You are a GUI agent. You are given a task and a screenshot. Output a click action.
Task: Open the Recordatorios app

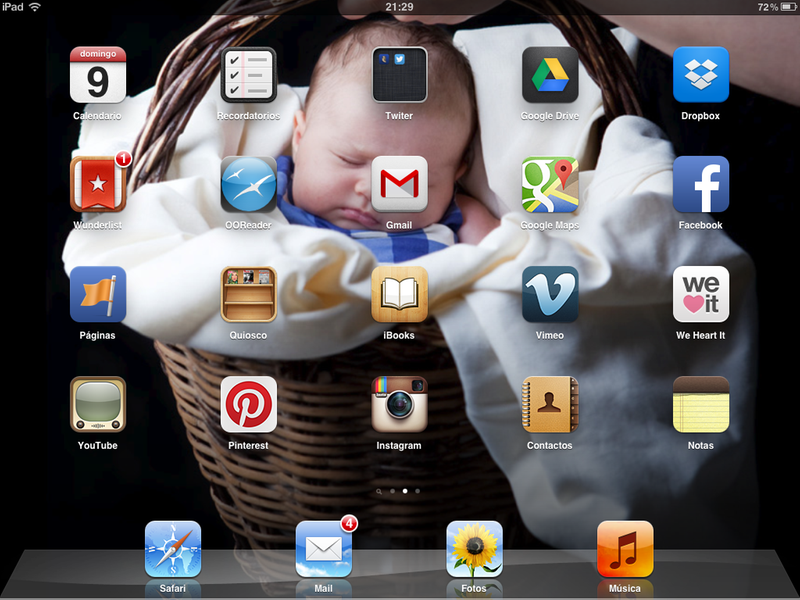[248, 75]
